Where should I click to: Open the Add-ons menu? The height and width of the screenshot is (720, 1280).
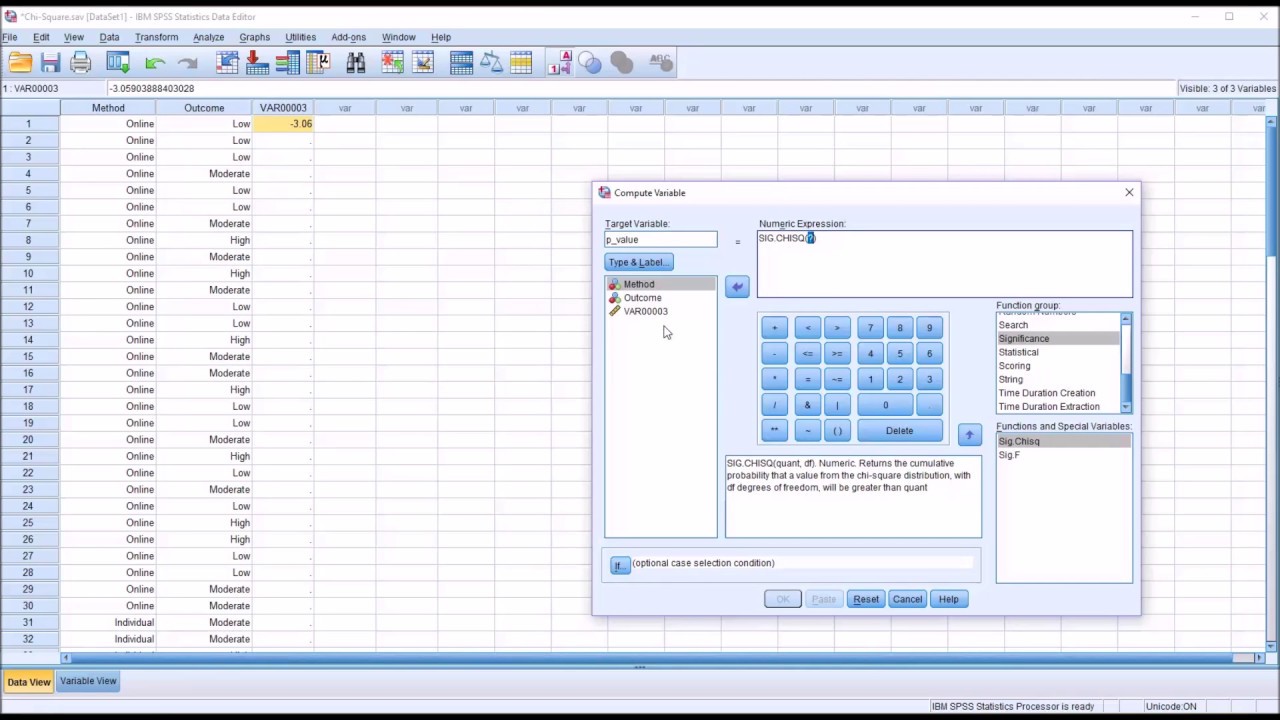tap(348, 37)
